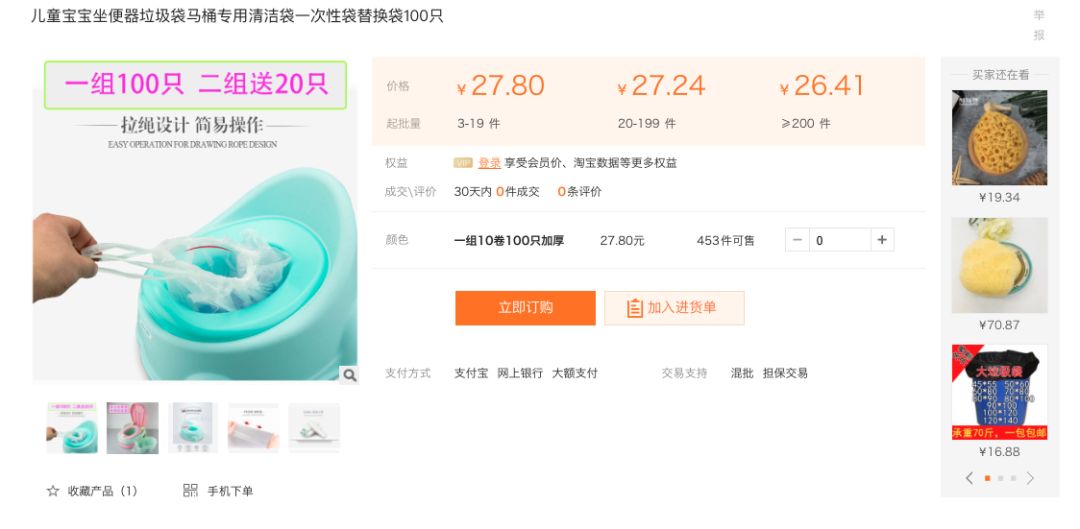Click the minus quantity button
Image resolution: width=1080 pixels, height=529 pixels.
(x=798, y=240)
